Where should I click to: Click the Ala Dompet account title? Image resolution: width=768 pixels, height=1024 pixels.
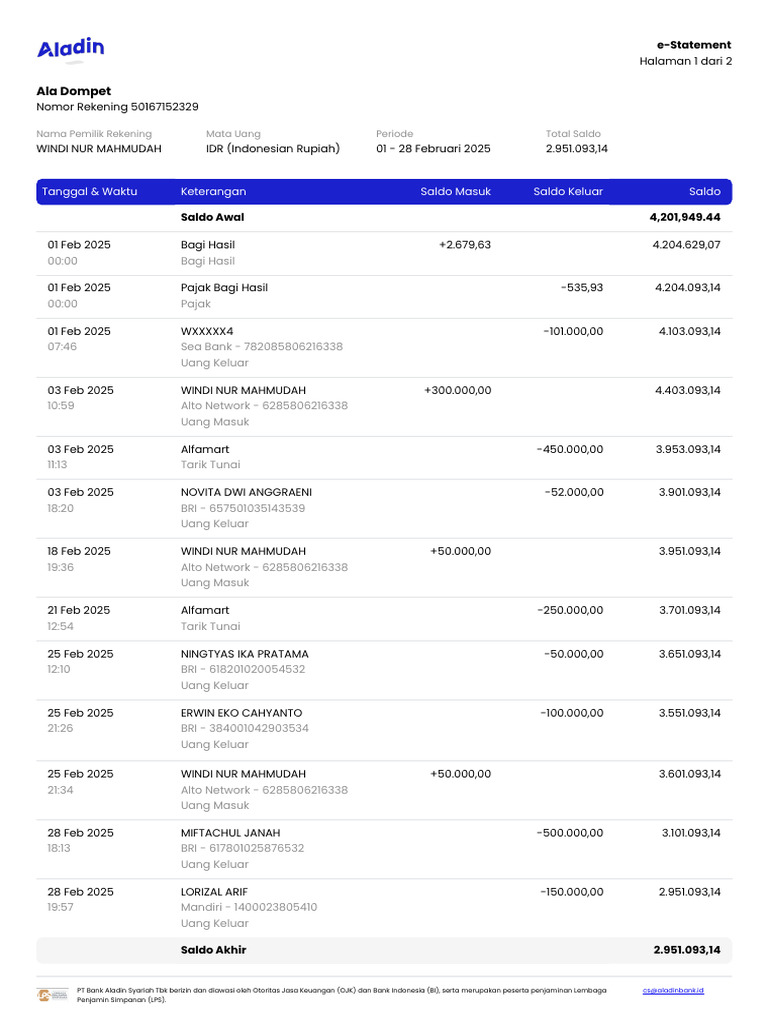[74, 91]
